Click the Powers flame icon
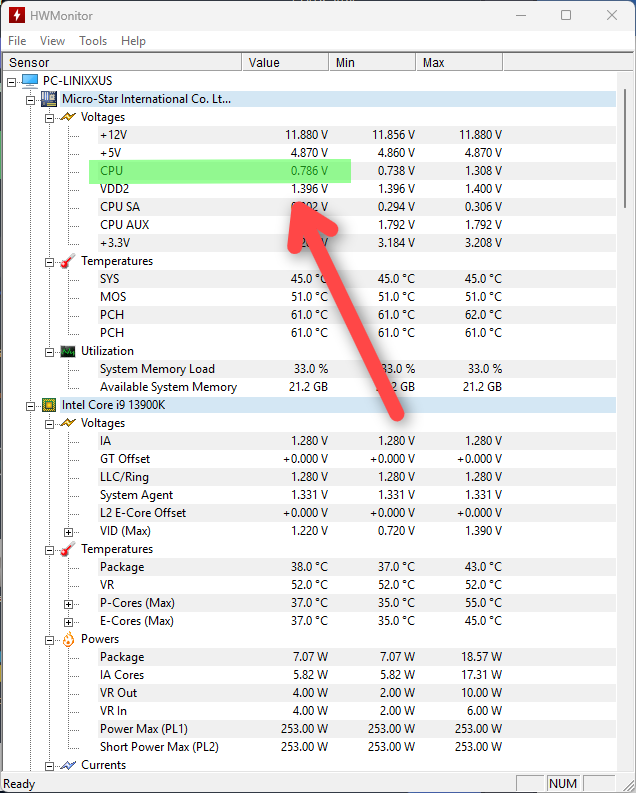 click(68, 639)
